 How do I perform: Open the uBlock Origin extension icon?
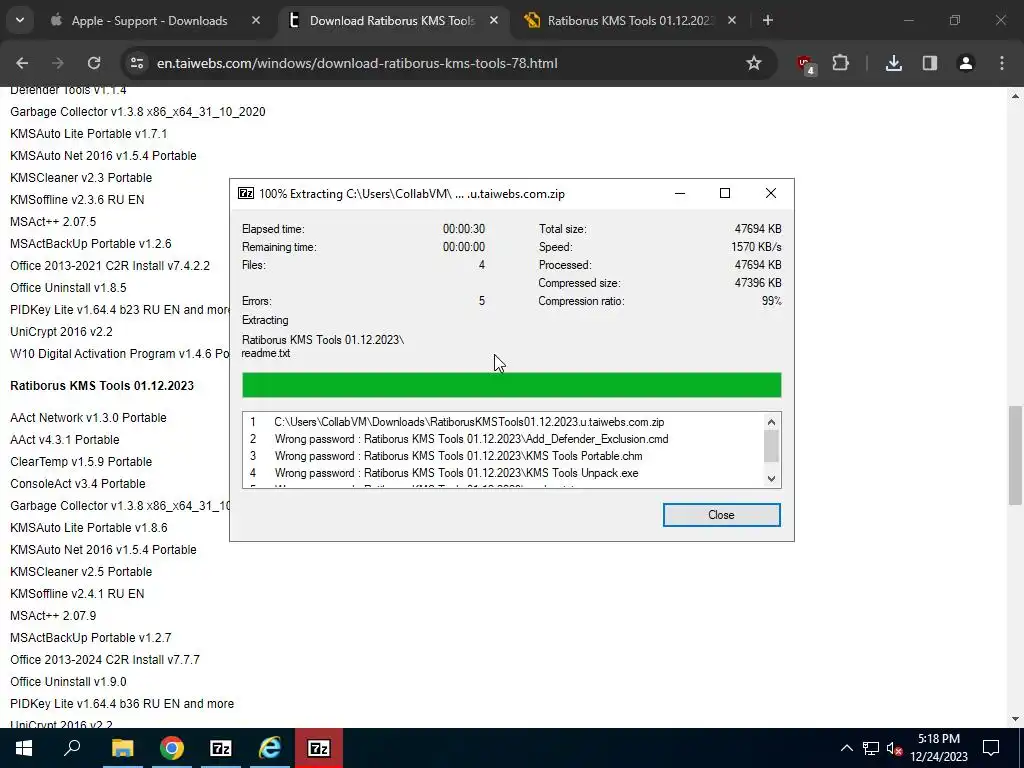[x=805, y=64]
